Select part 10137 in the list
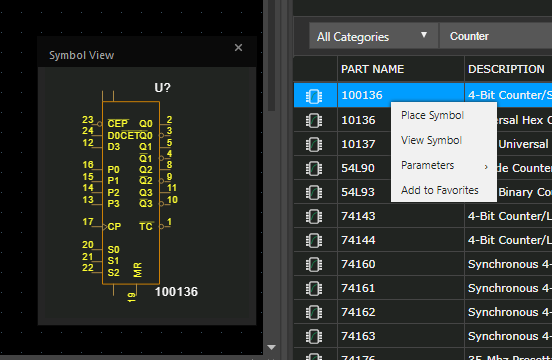552x360 pixels. pyautogui.click(x=358, y=144)
